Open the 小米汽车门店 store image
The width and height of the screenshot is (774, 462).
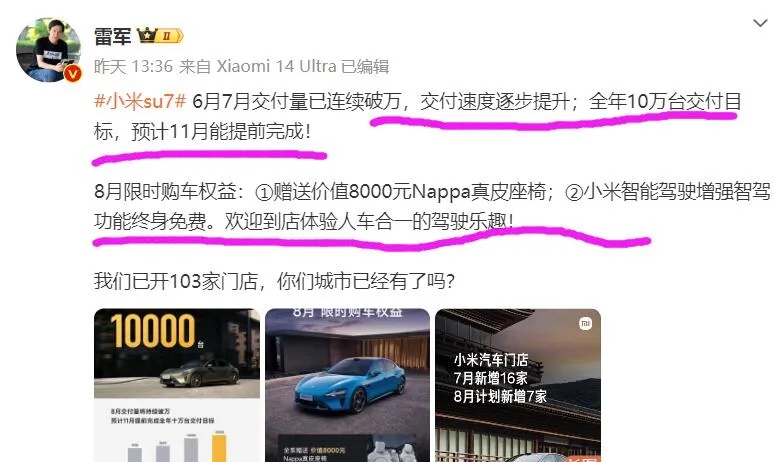click(x=518, y=385)
